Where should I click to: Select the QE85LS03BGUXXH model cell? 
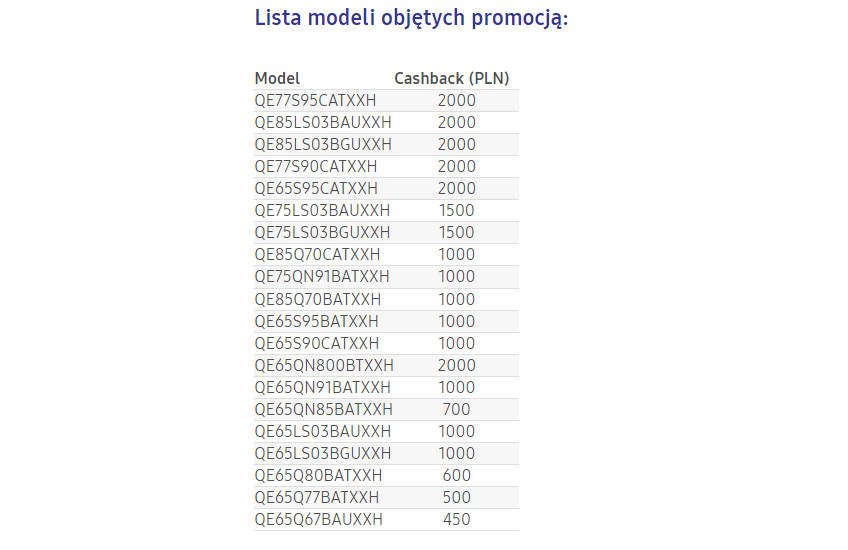coord(323,144)
